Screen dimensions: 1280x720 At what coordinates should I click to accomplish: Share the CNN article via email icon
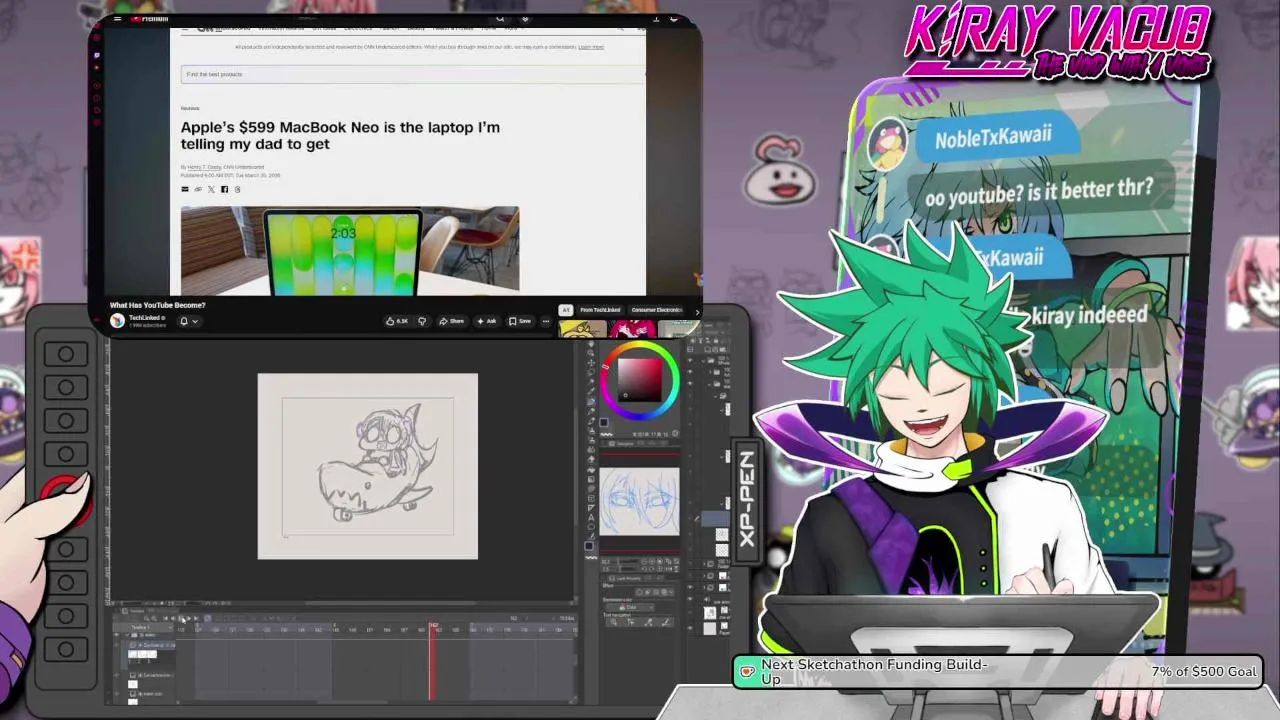tap(185, 189)
